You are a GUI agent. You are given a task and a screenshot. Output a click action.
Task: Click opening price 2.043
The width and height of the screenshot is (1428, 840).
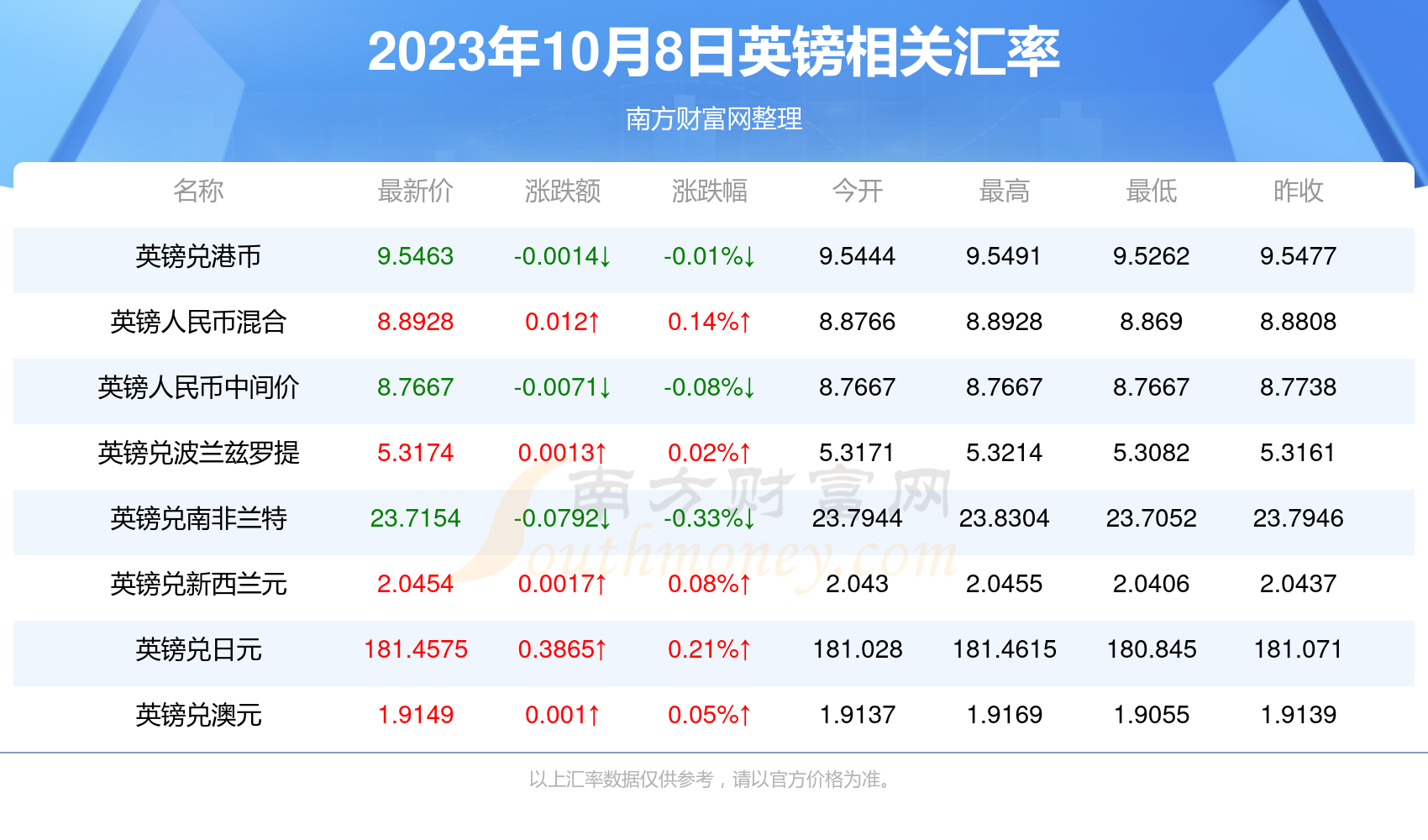click(857, 584)
